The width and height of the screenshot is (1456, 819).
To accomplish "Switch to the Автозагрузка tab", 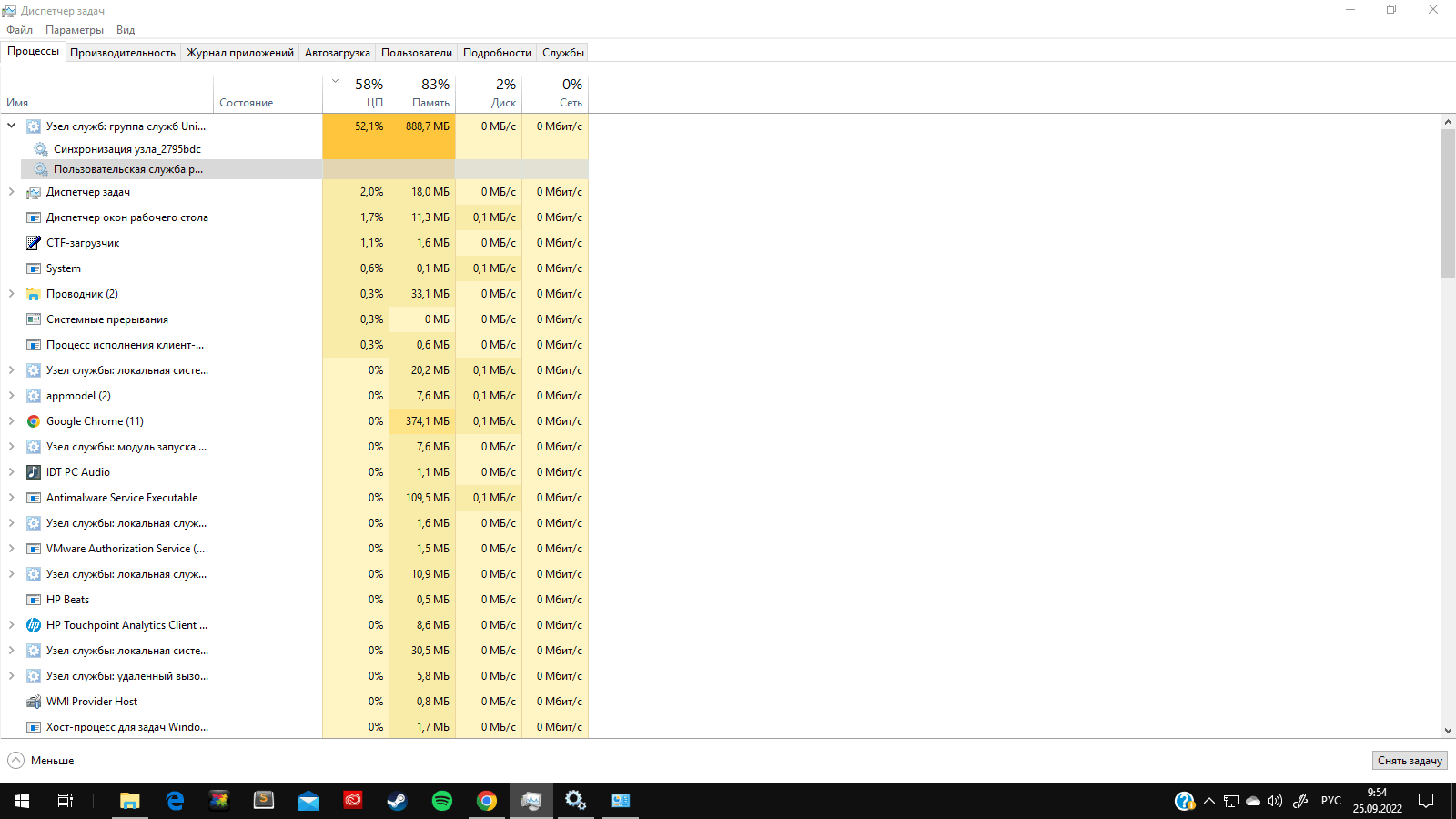I will click(x=338, y=53).
